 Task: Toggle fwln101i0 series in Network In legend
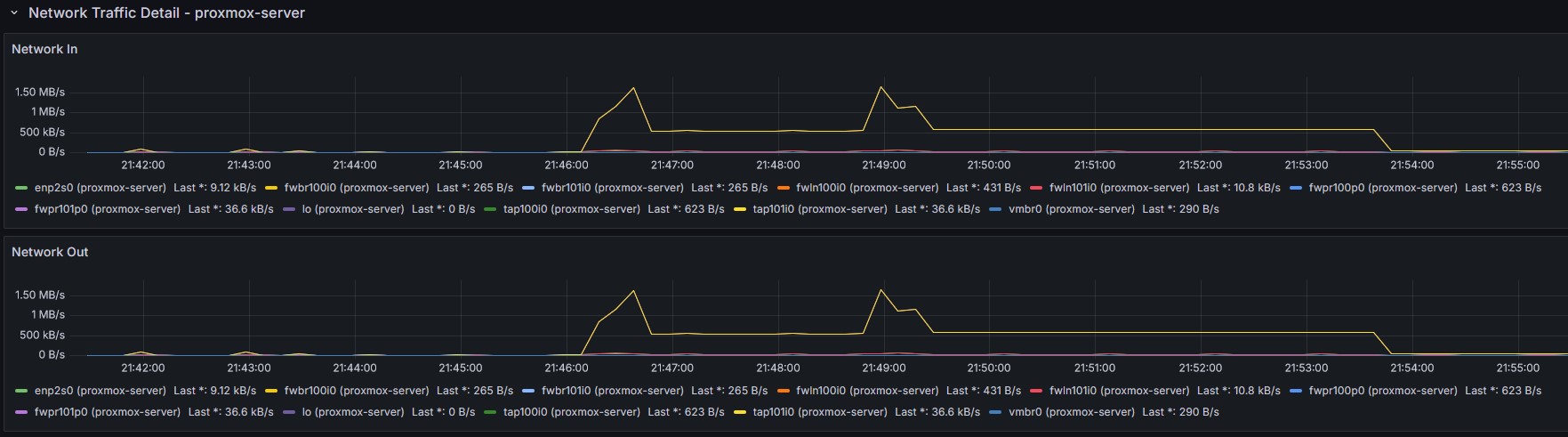pyautogui.click(x=1119, y=188)
